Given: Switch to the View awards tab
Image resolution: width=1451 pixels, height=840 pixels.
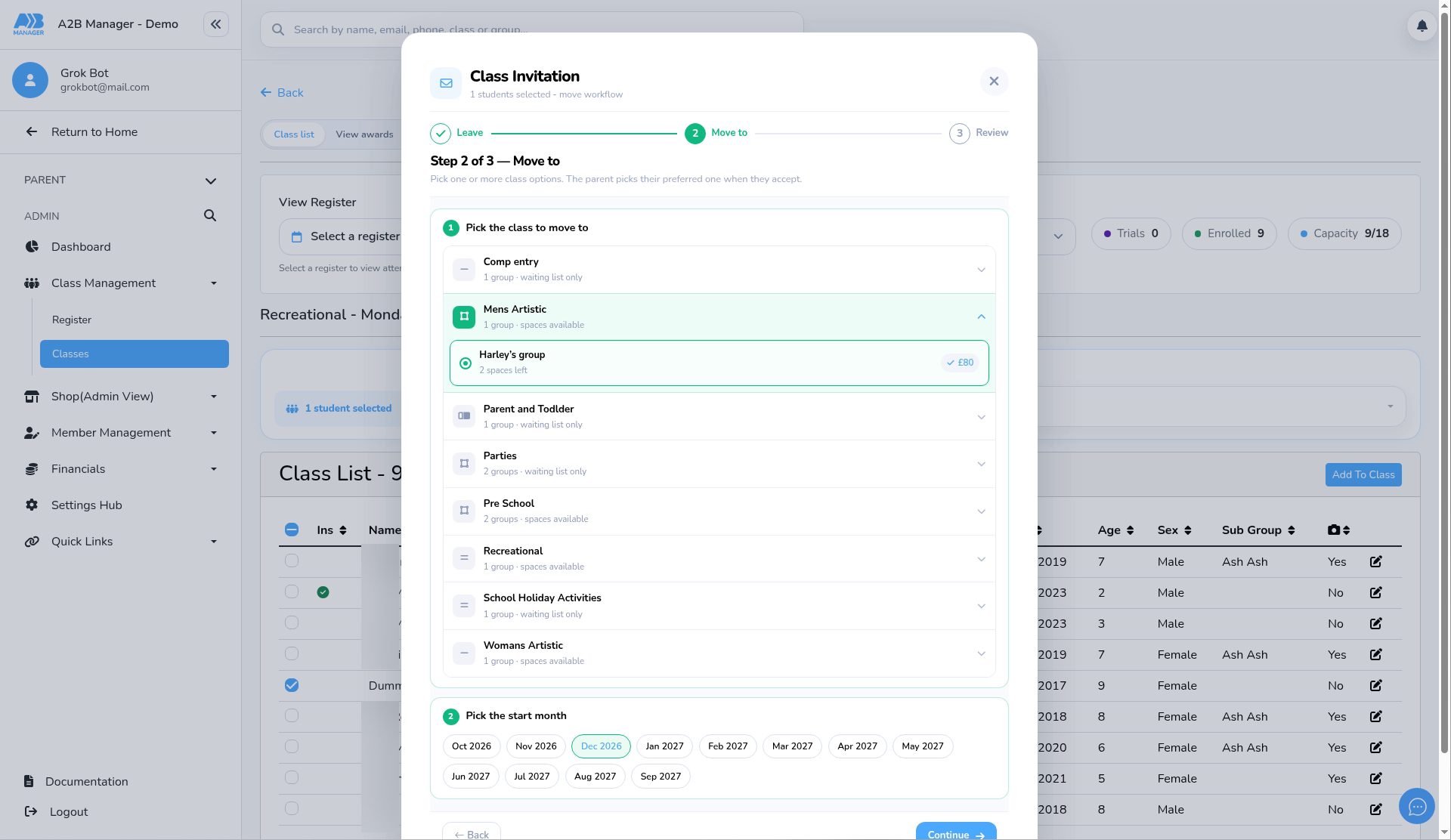Looking at the screenshot, I should click(x=364, y=134).
